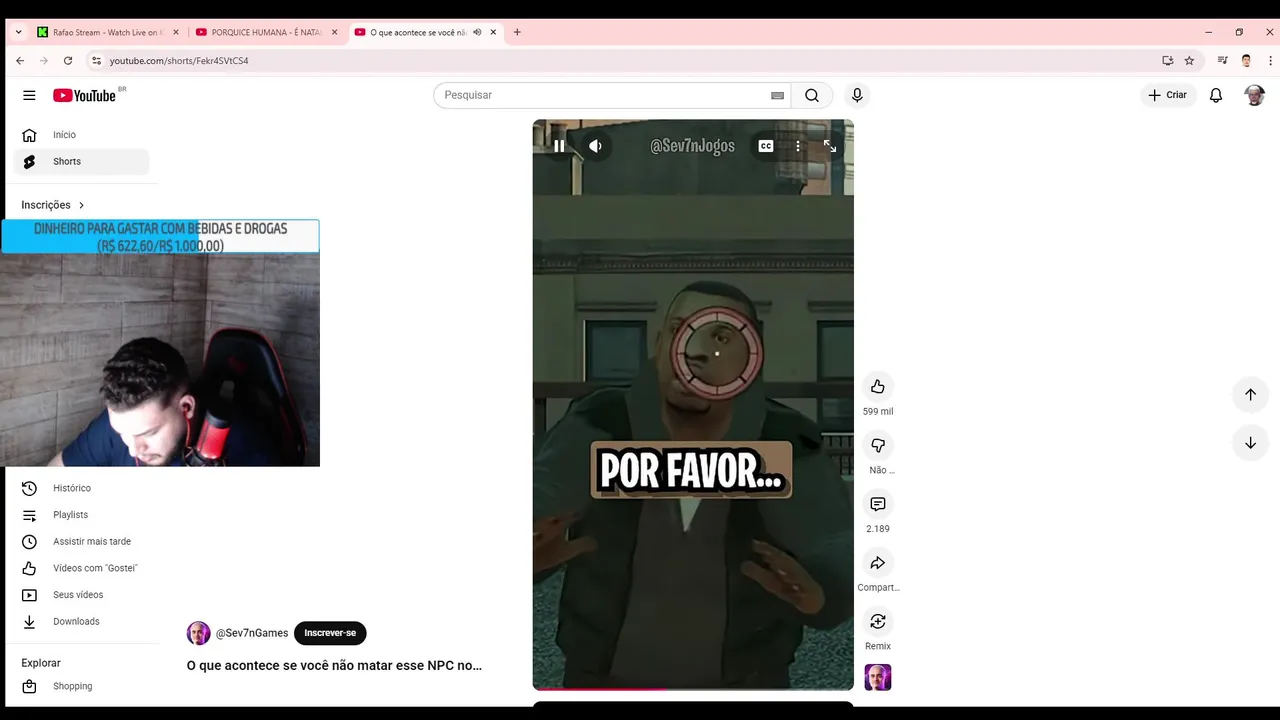Open the YouTube account avatar menu

point(1254,95)
